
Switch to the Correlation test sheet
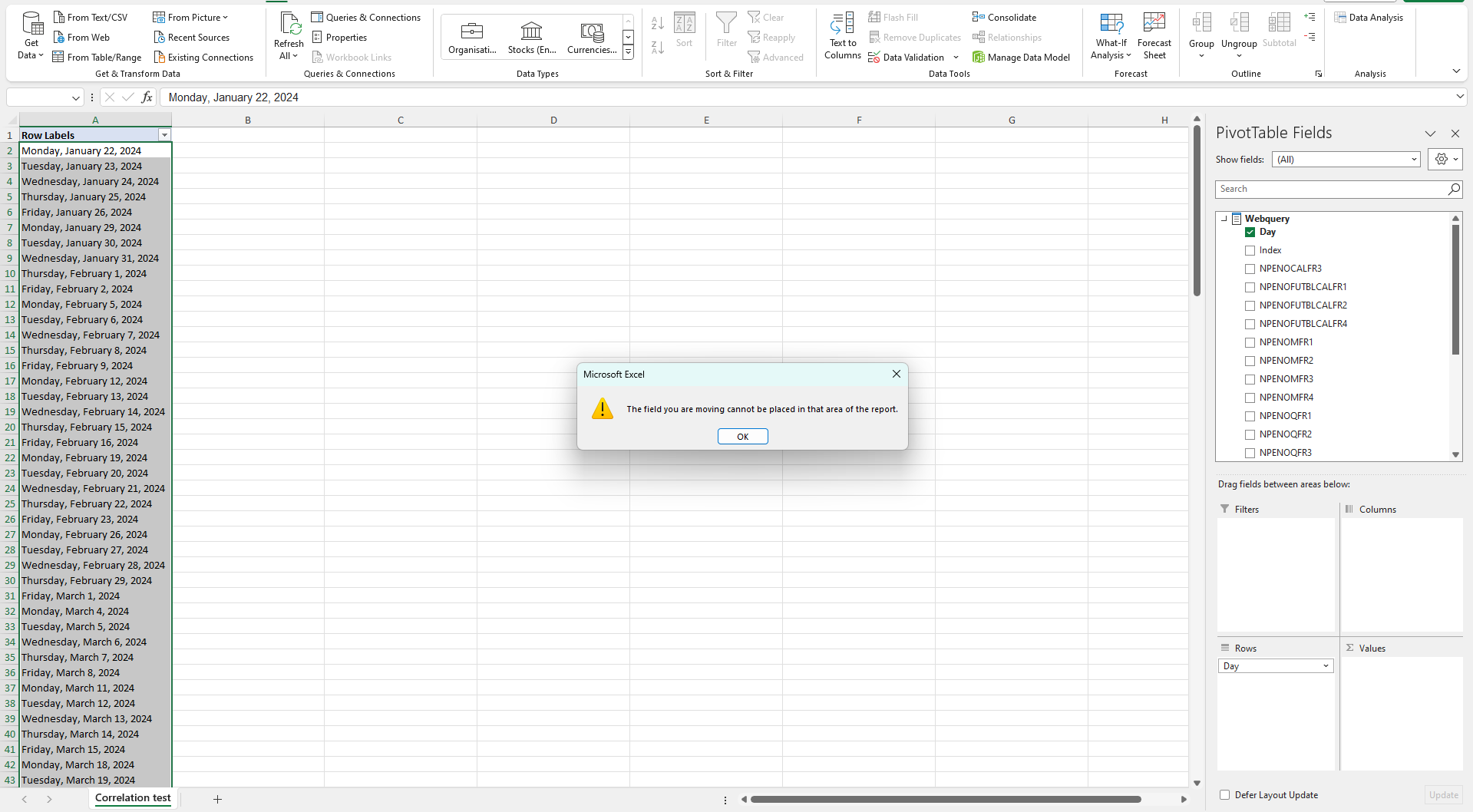[132, 798]
